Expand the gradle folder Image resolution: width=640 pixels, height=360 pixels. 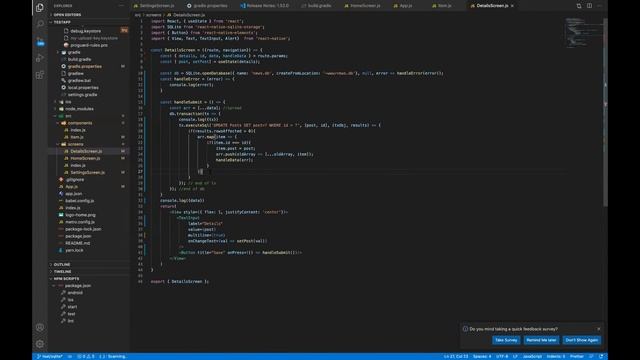coord(74,52)
